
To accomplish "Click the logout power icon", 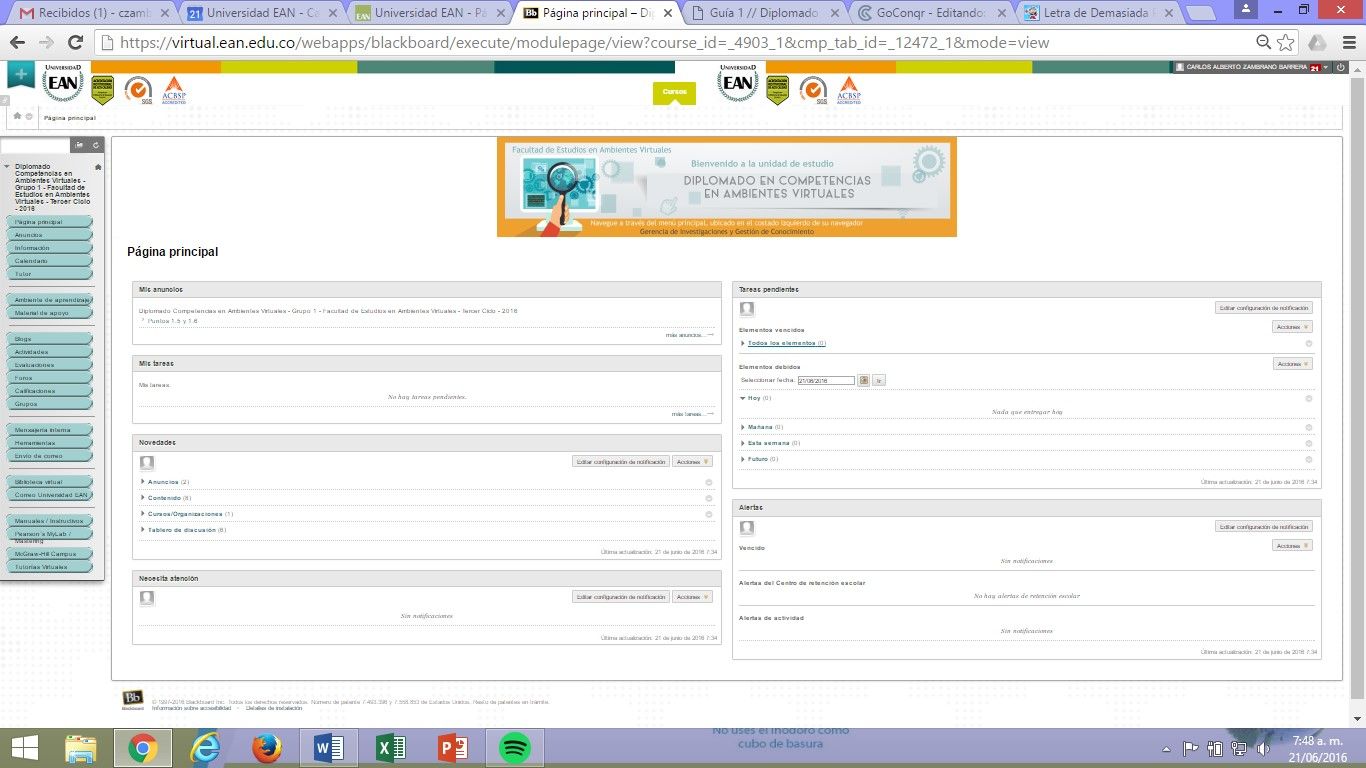I will click(1340, 67).
